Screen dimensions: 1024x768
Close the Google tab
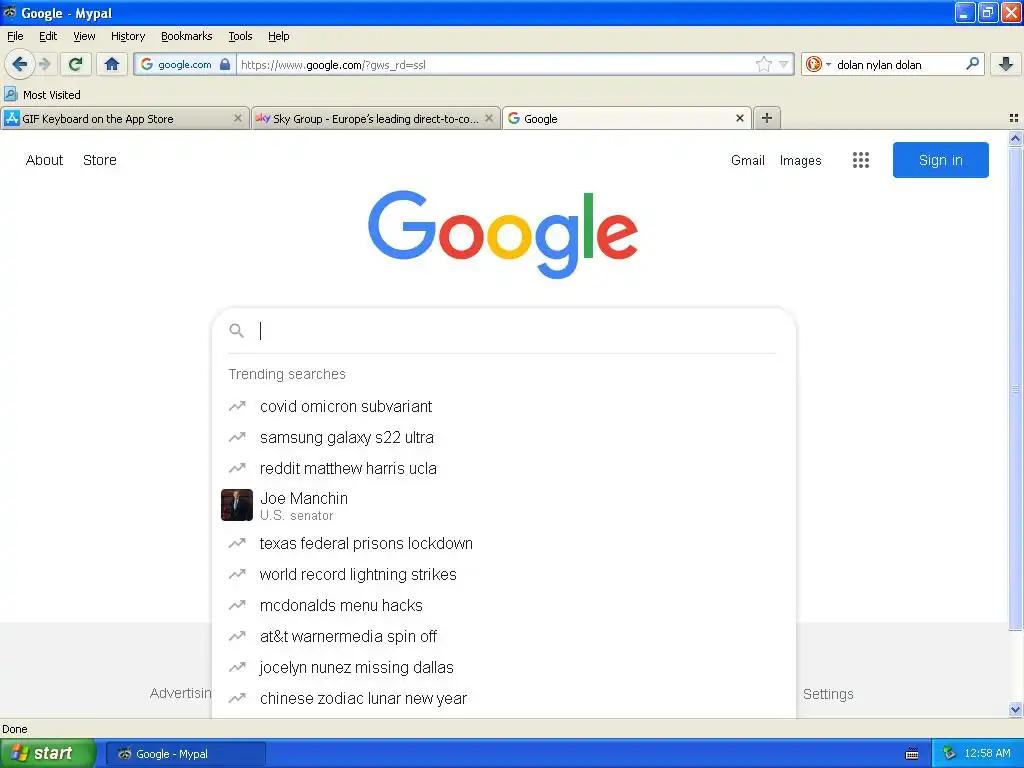click(x=739, y=118)
